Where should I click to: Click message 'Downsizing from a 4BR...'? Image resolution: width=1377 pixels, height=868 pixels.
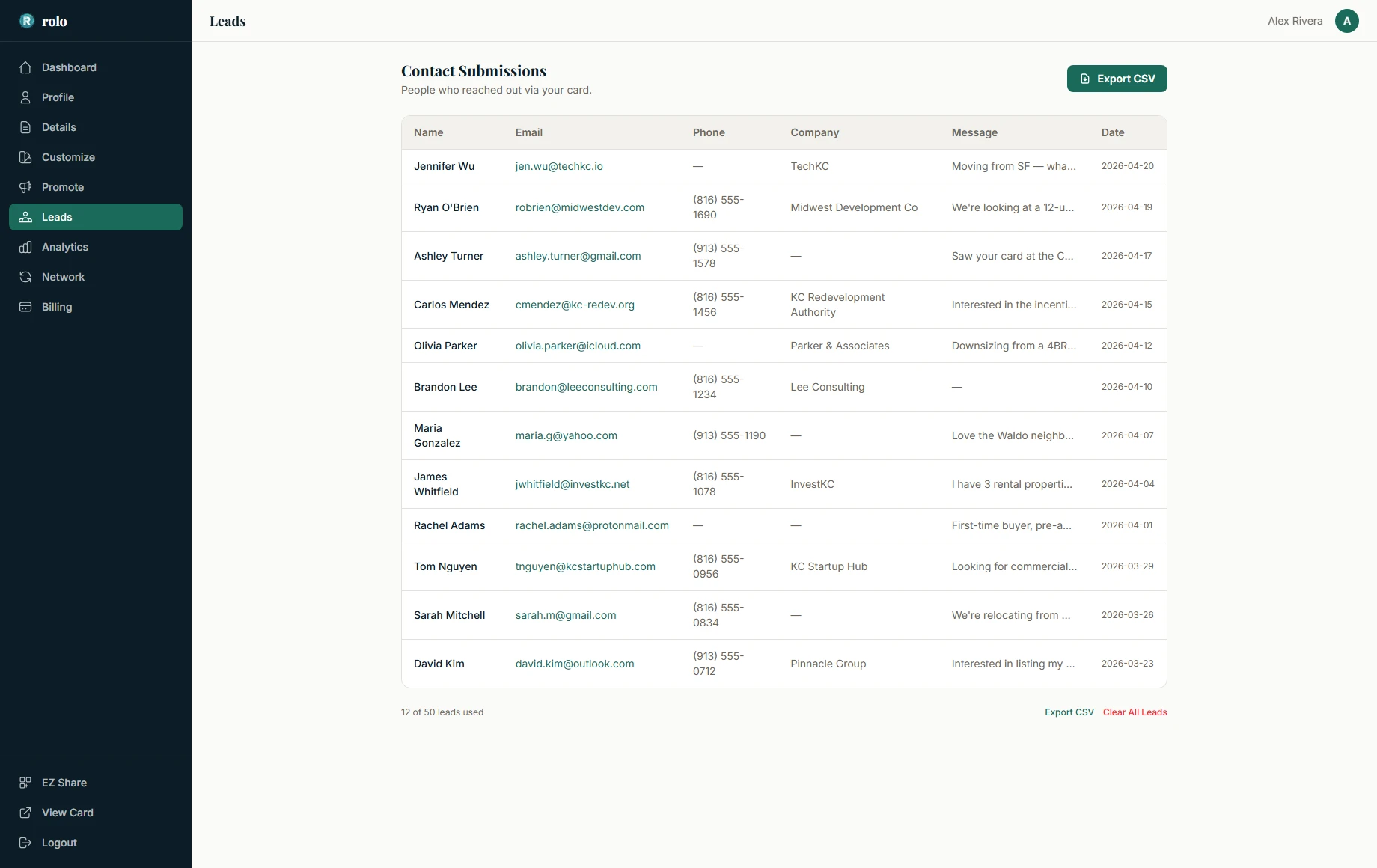tap(1014, 346)
